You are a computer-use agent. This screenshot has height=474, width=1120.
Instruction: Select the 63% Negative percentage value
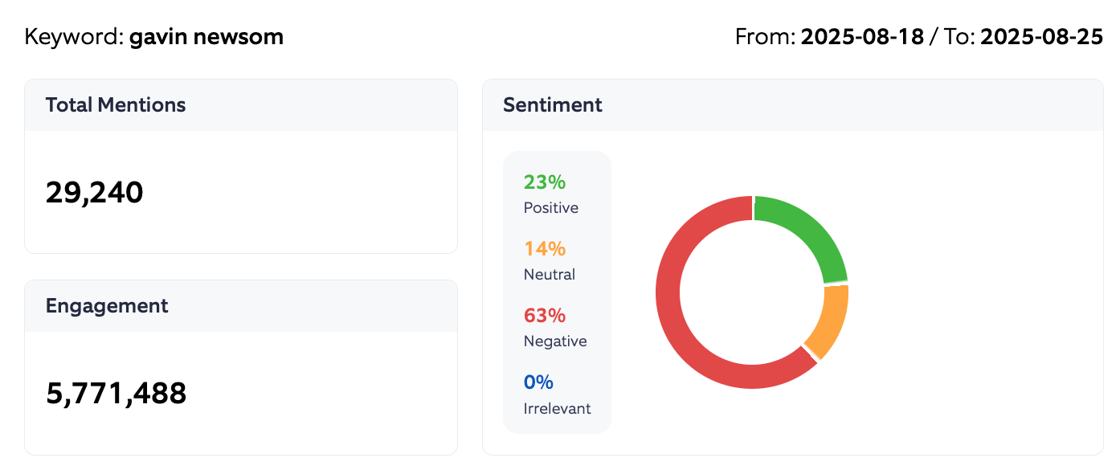click(x=544, y=315)
